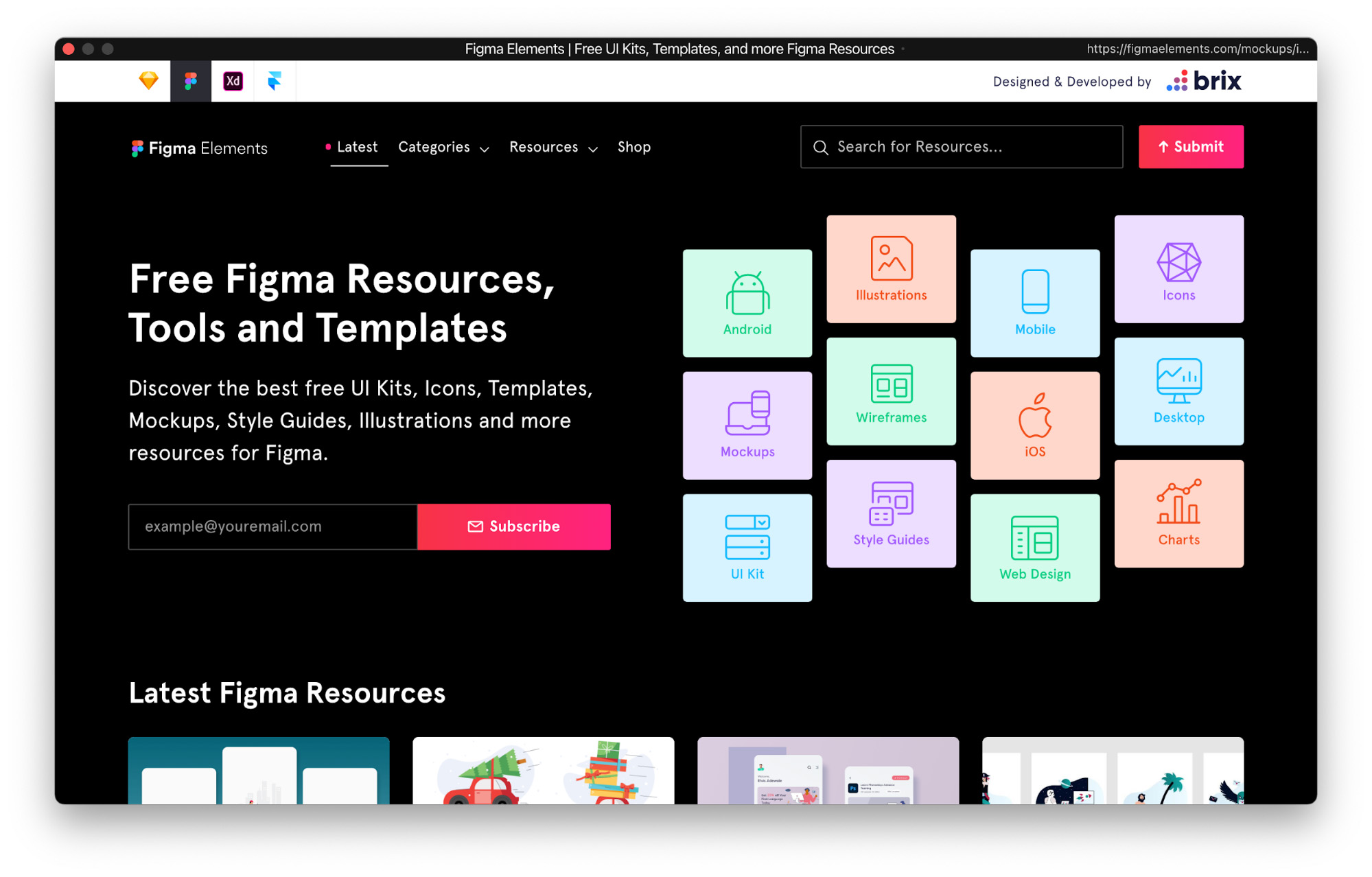Click the red Submit button
The image size is (1372, 877).
pos(1191,146)
